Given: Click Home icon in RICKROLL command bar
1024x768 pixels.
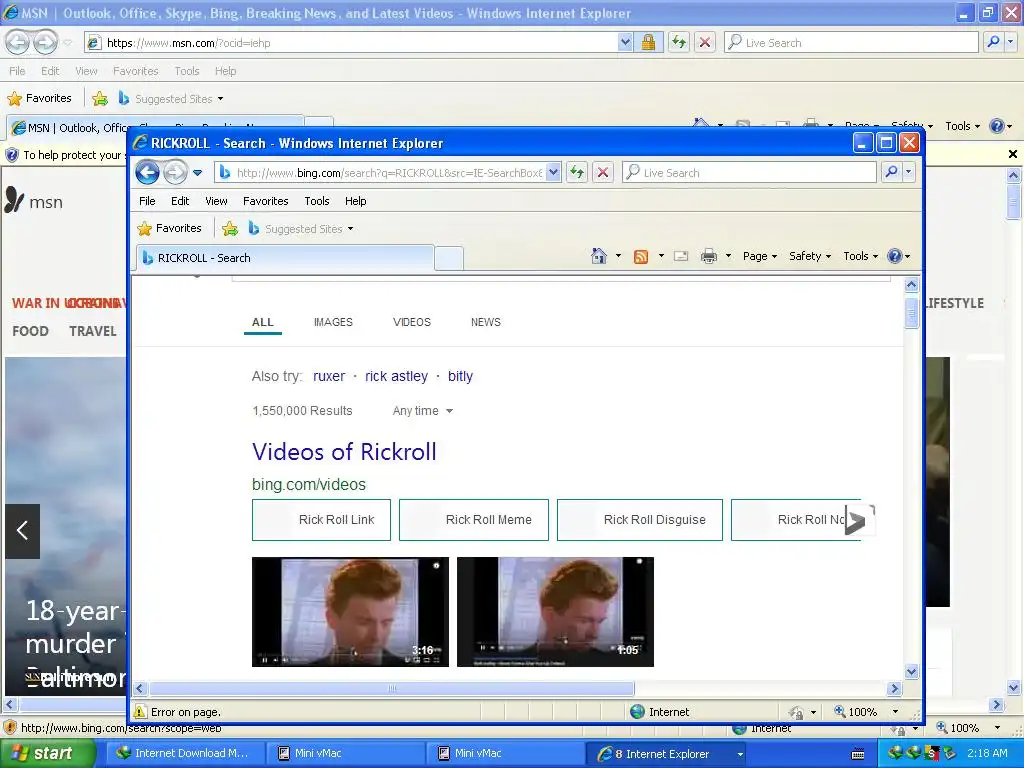Looking at the screenshot, I should pyautogui.click(x=599, y=256).
